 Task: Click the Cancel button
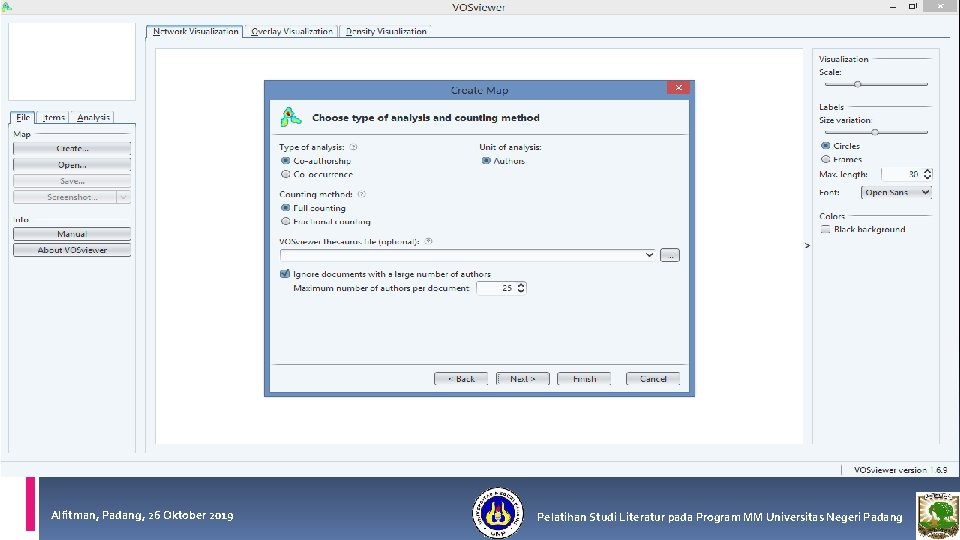click(x=653, y=379)
